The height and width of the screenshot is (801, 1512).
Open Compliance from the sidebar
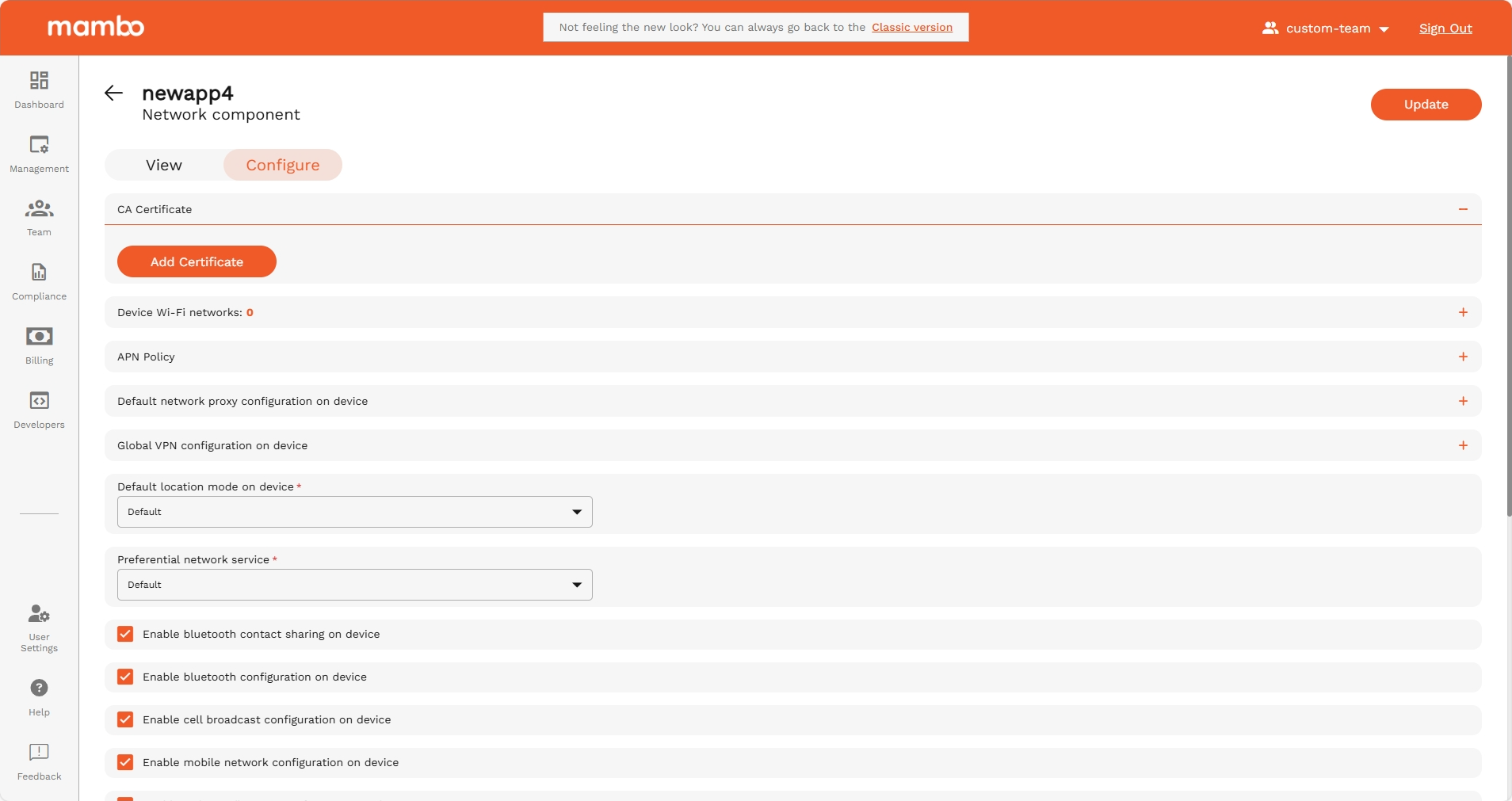tap(39, 273)
